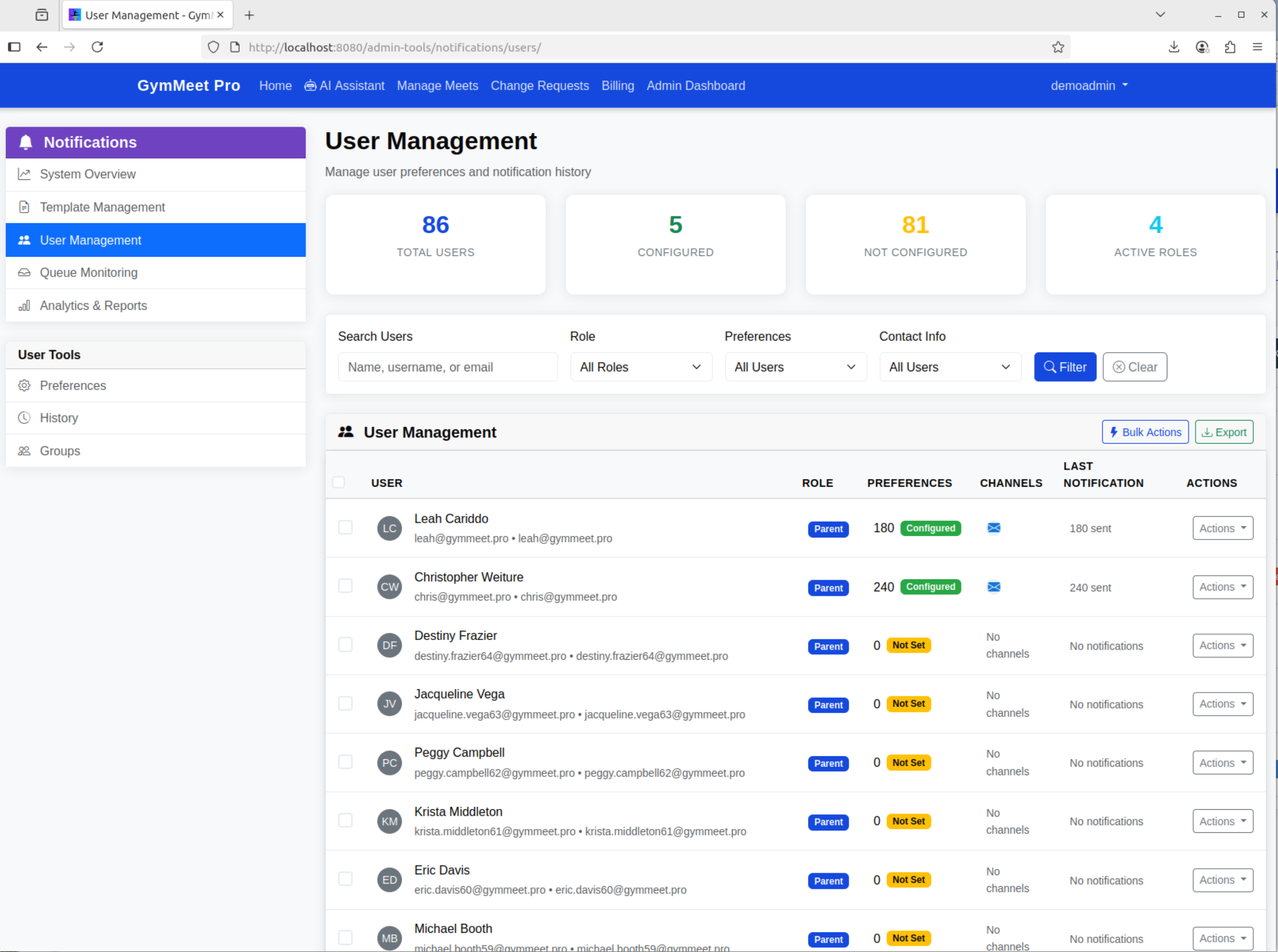Bookmark this page with the star icon
Viewport: 1278px width, 952px height.
point(1058,47)
